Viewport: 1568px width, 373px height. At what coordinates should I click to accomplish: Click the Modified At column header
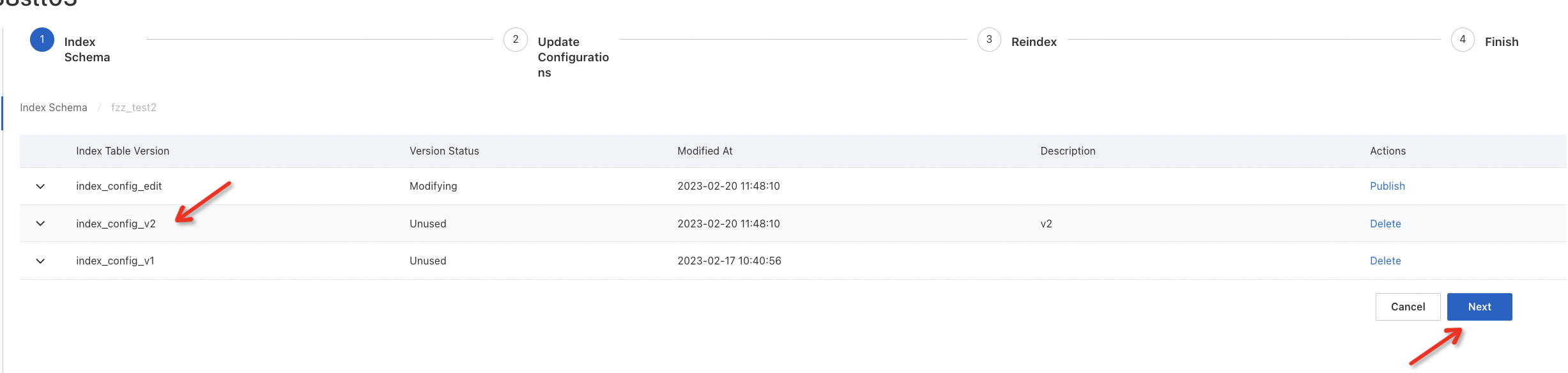tap(705, 151)
